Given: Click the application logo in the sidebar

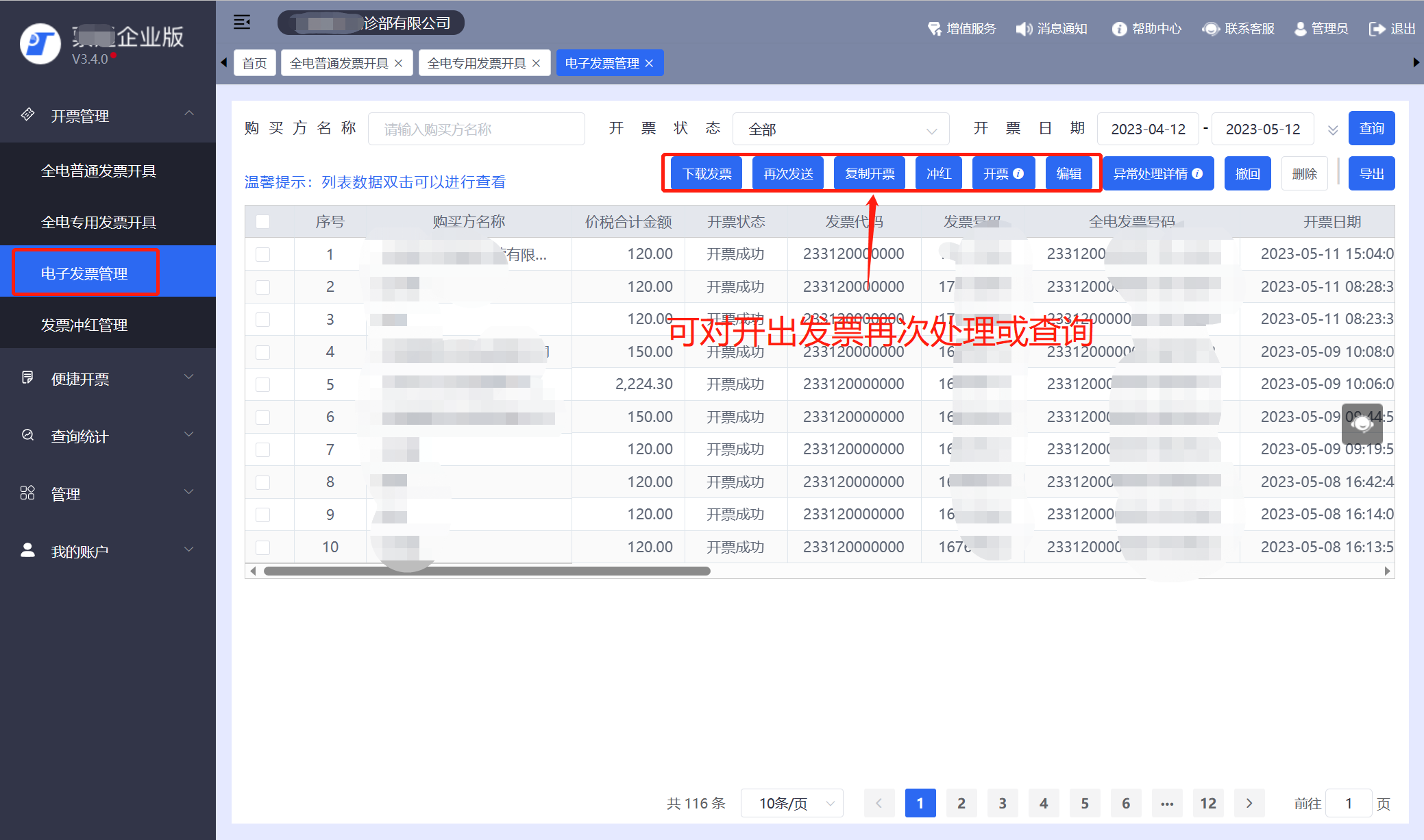Looking at the screenshot, I should [x=40, y=43].
